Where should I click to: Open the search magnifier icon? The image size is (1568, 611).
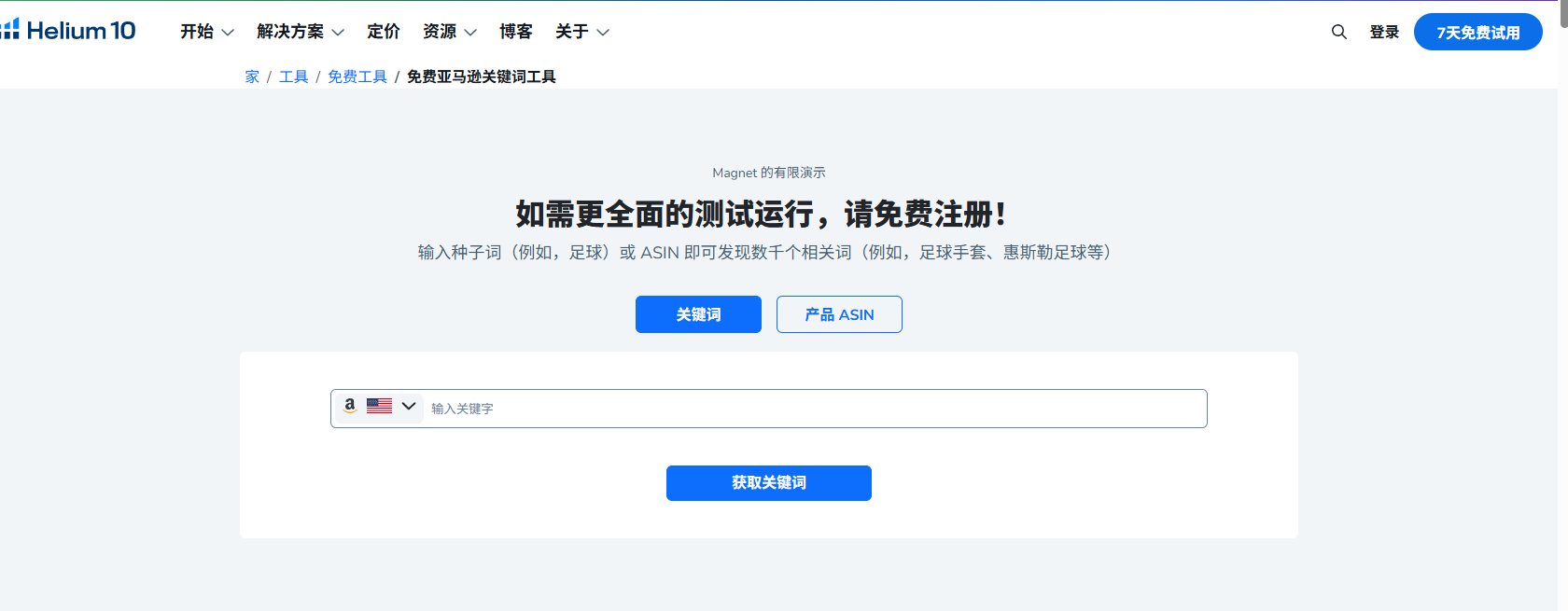point(1339,32)
